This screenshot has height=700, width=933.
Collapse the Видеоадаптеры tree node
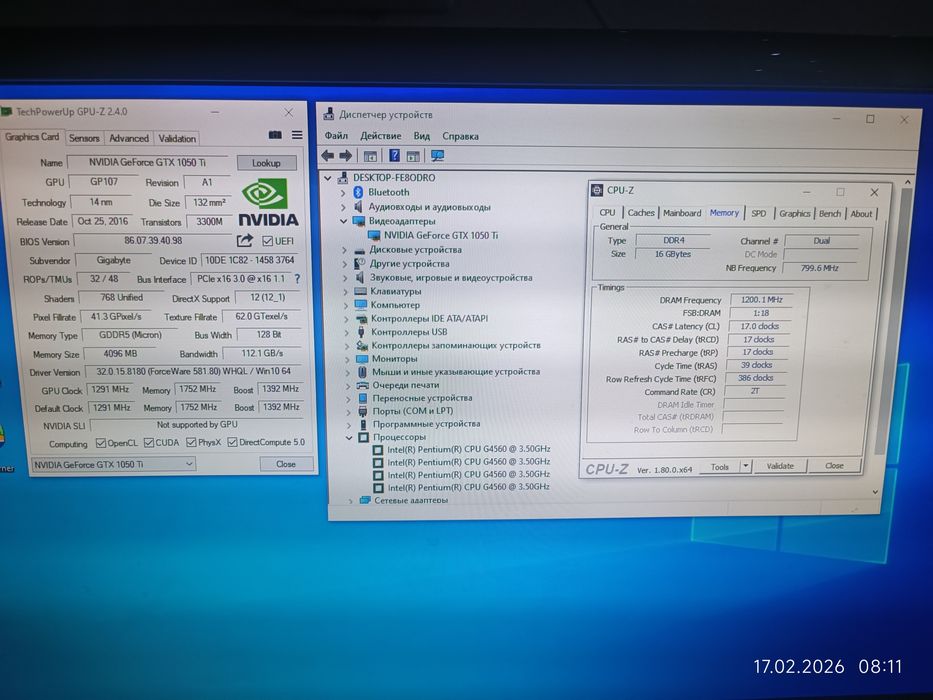tap(343, 221)
